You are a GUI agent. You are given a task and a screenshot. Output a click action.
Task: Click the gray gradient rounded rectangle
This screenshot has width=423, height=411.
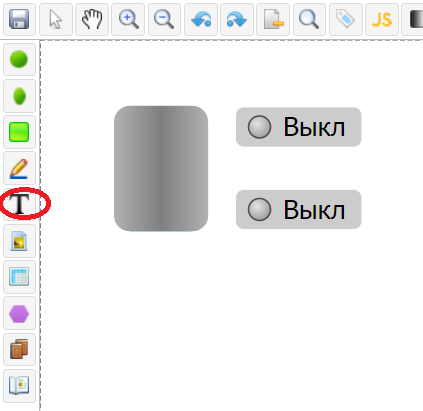tap(161, 168)
